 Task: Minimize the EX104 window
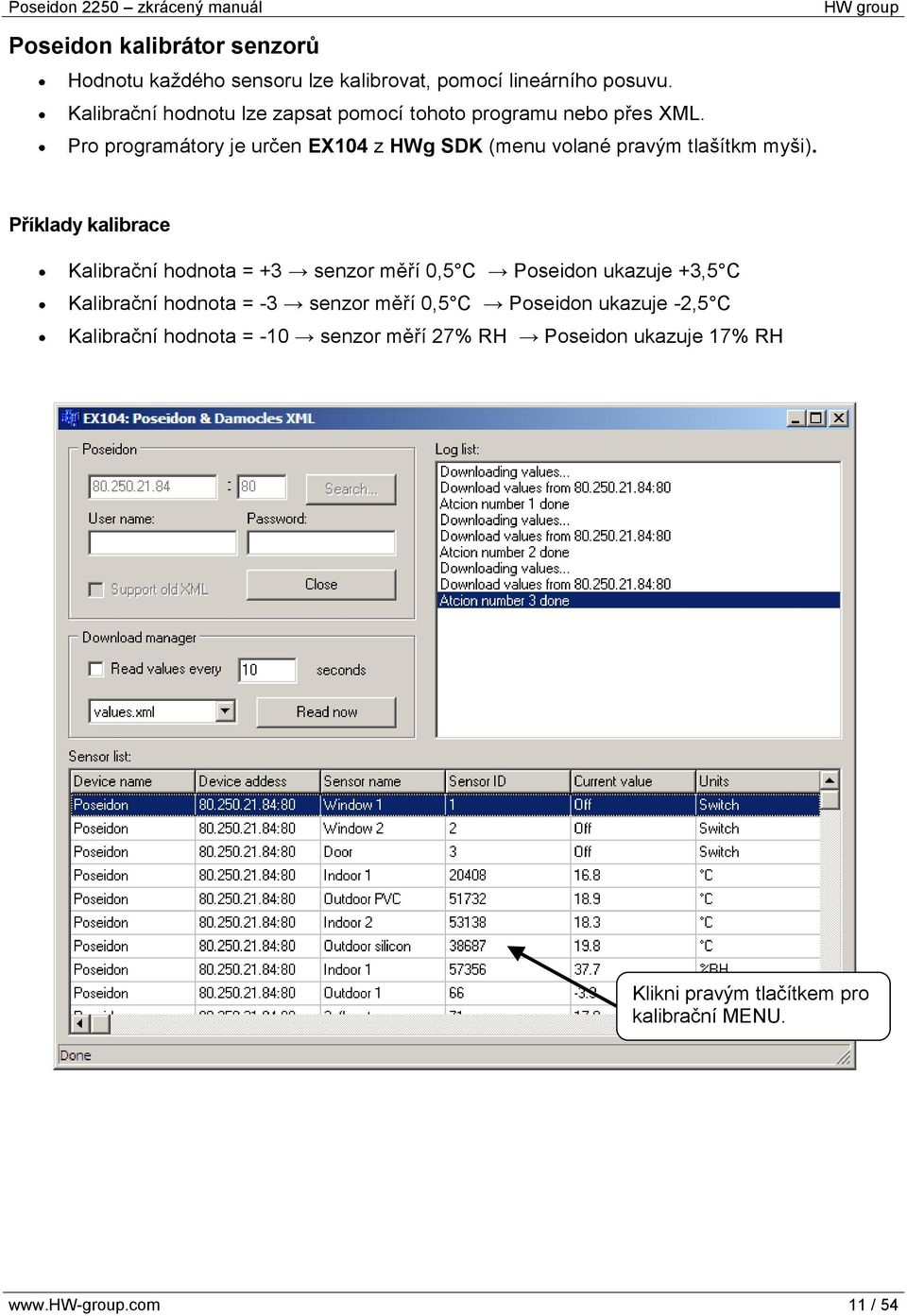click(x=796, y=418)
